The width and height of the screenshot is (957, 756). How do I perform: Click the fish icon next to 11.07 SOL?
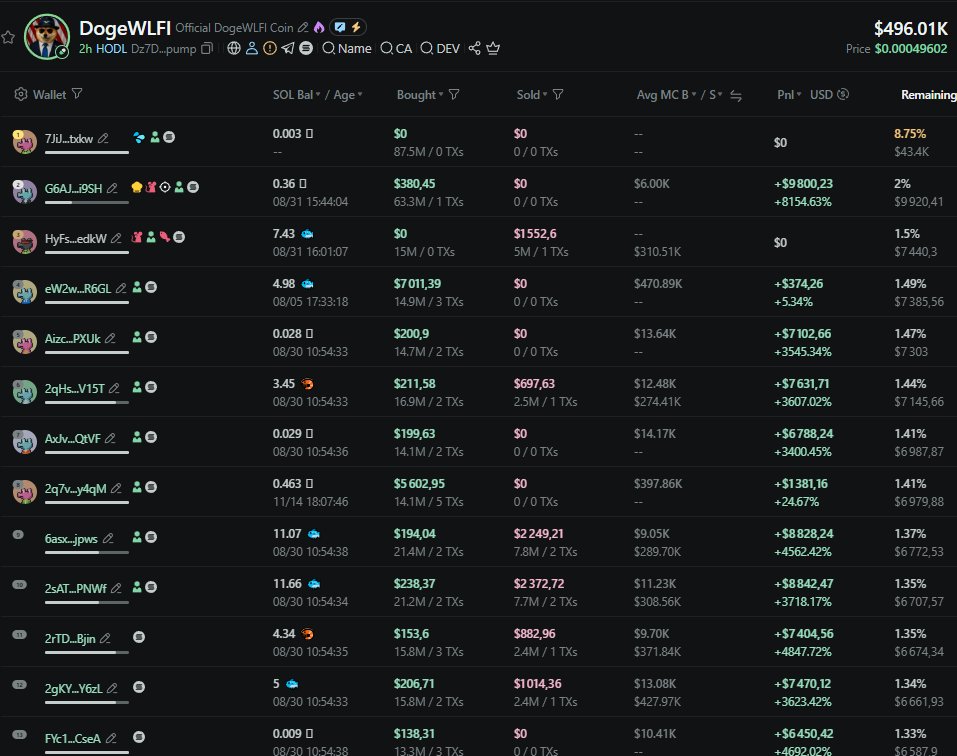pos(314,534)
